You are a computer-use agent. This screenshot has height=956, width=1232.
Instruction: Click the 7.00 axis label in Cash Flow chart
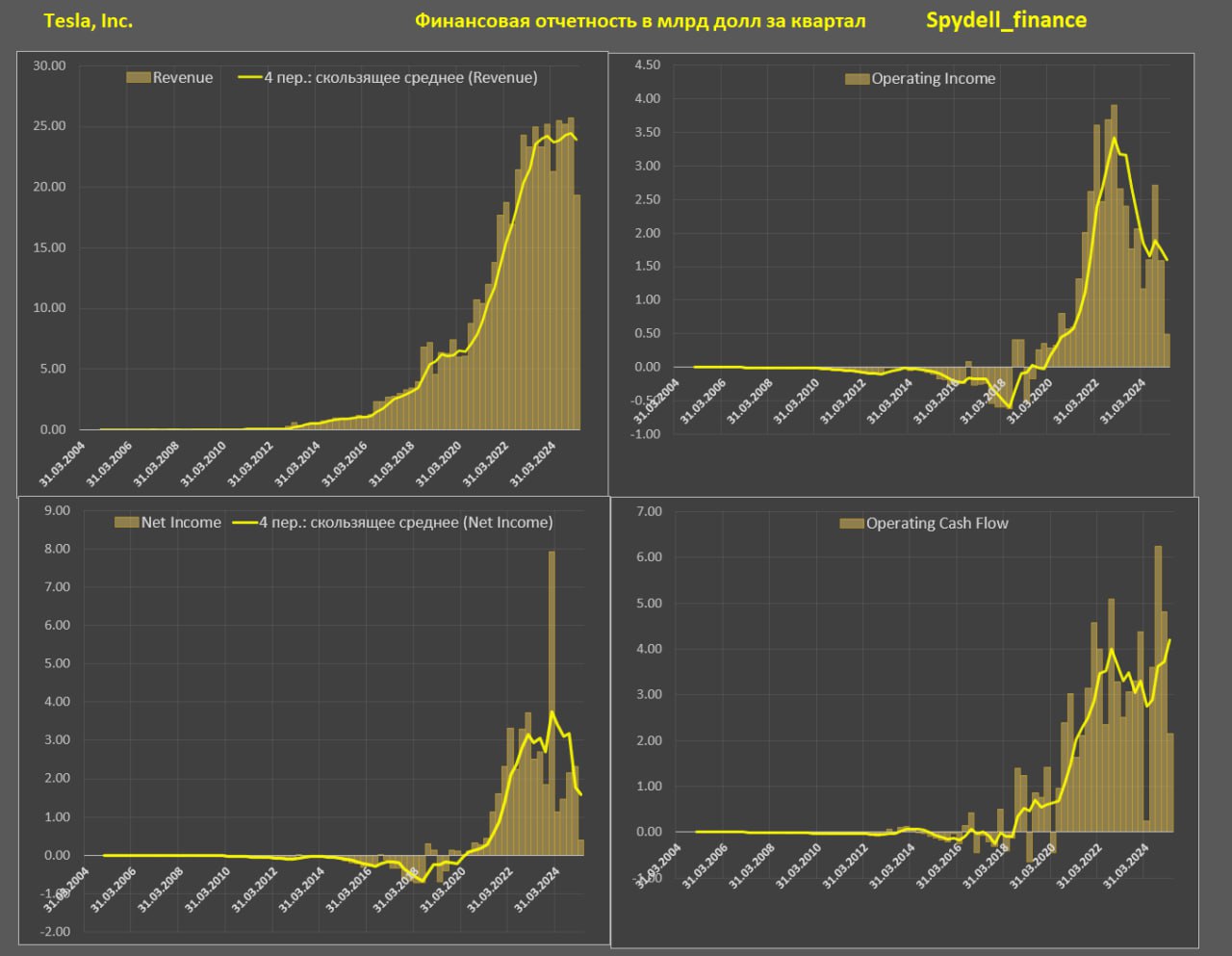(x=650, y=511)
